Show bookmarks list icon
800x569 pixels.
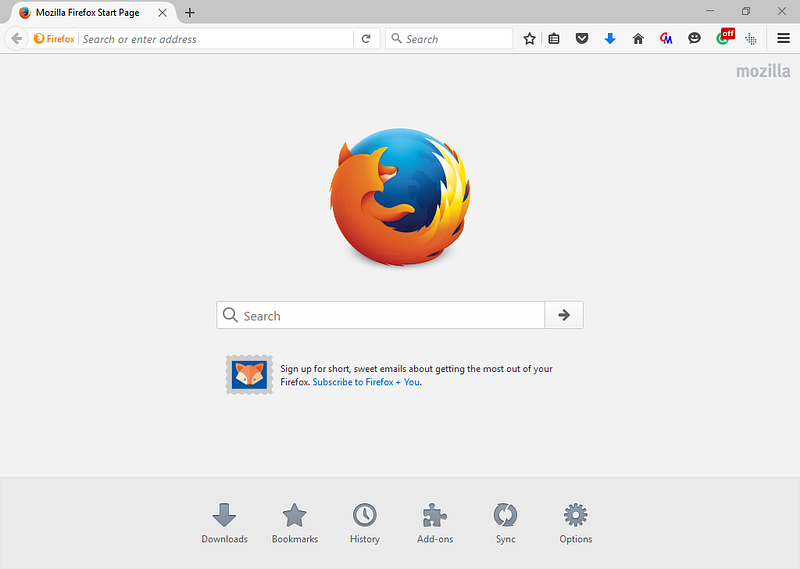coord(554,39)
